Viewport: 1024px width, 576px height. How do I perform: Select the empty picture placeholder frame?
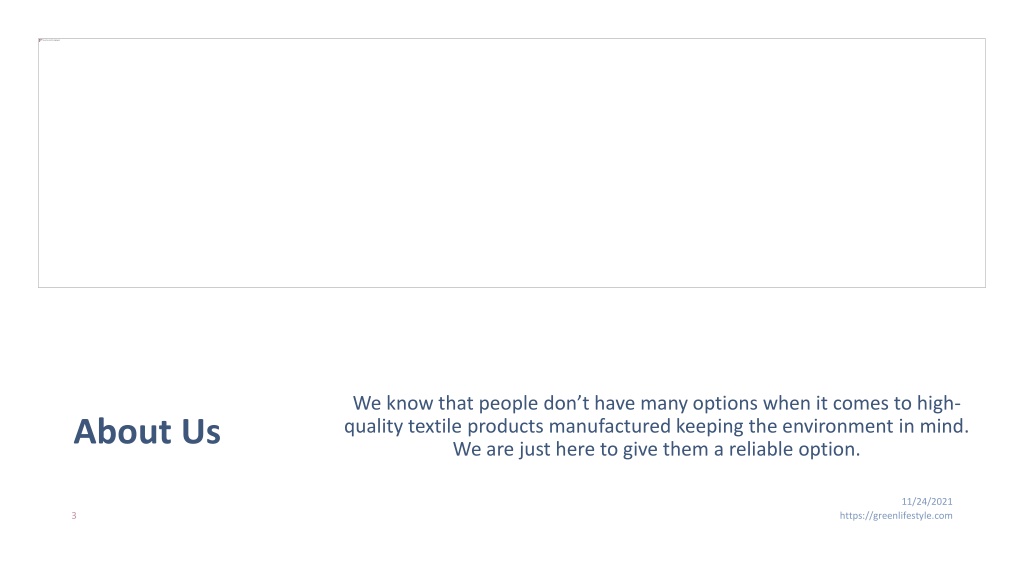click(512, 163)
